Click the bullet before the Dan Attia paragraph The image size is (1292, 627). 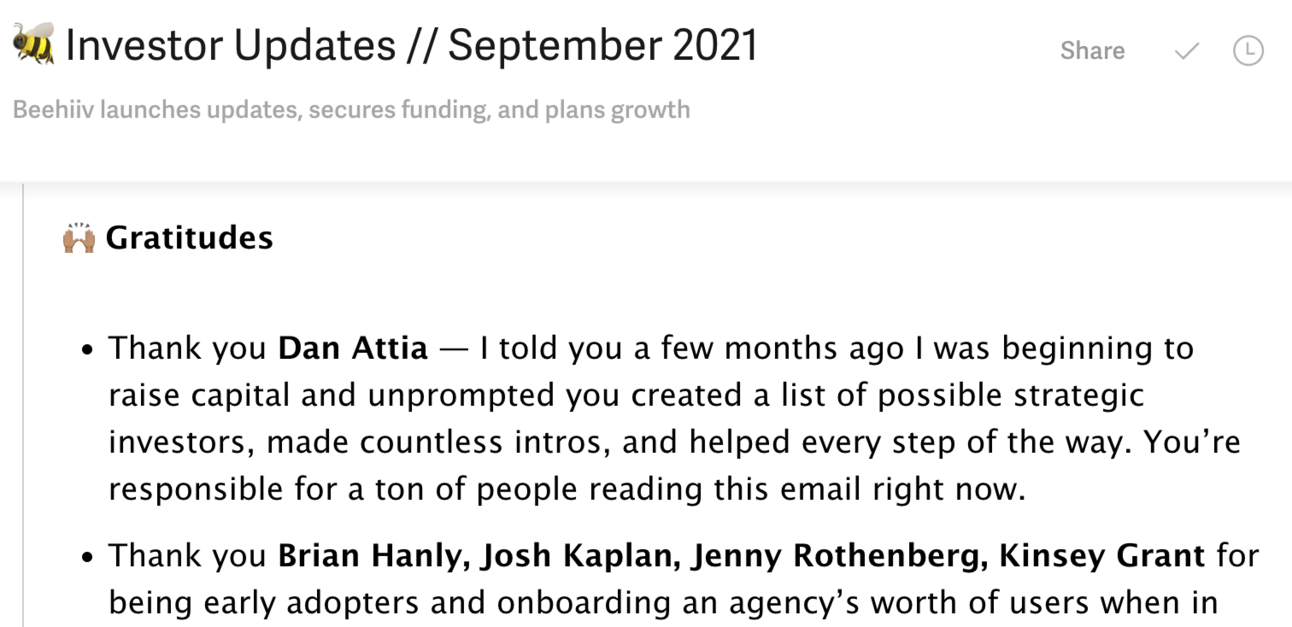(89, 351)
